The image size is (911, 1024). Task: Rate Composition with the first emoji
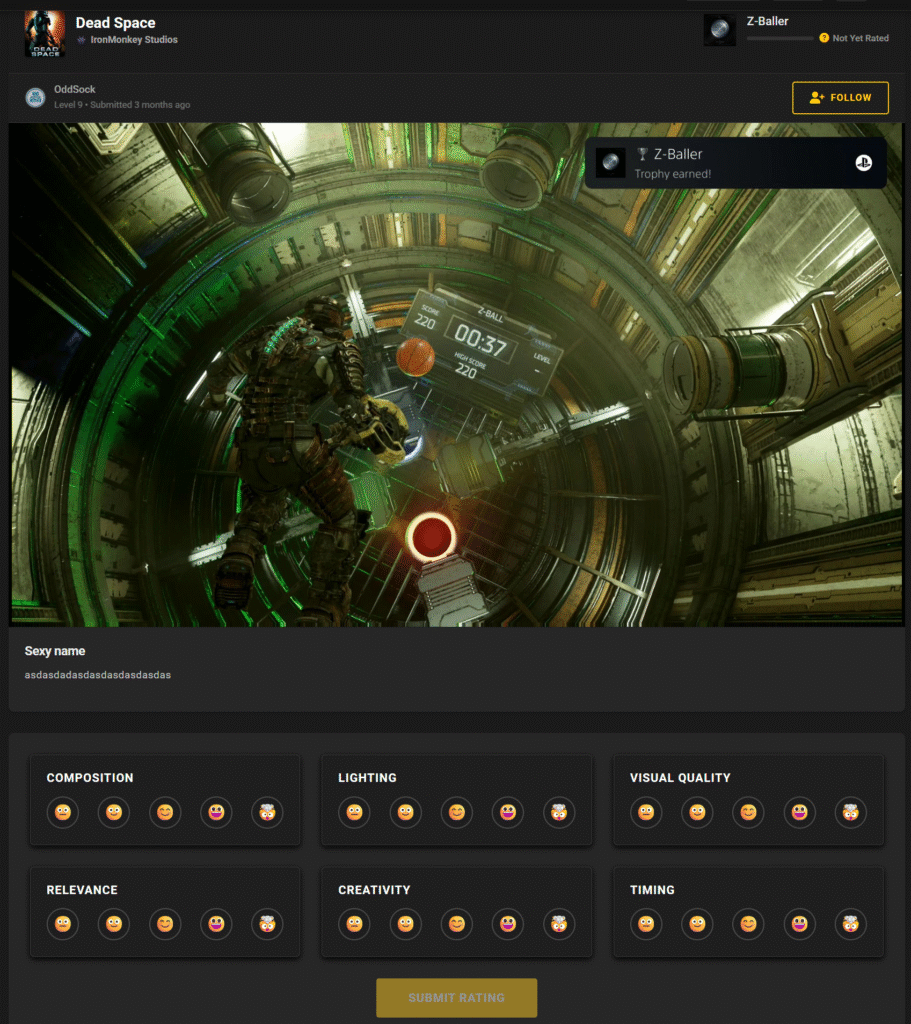(x=63, y=812)
